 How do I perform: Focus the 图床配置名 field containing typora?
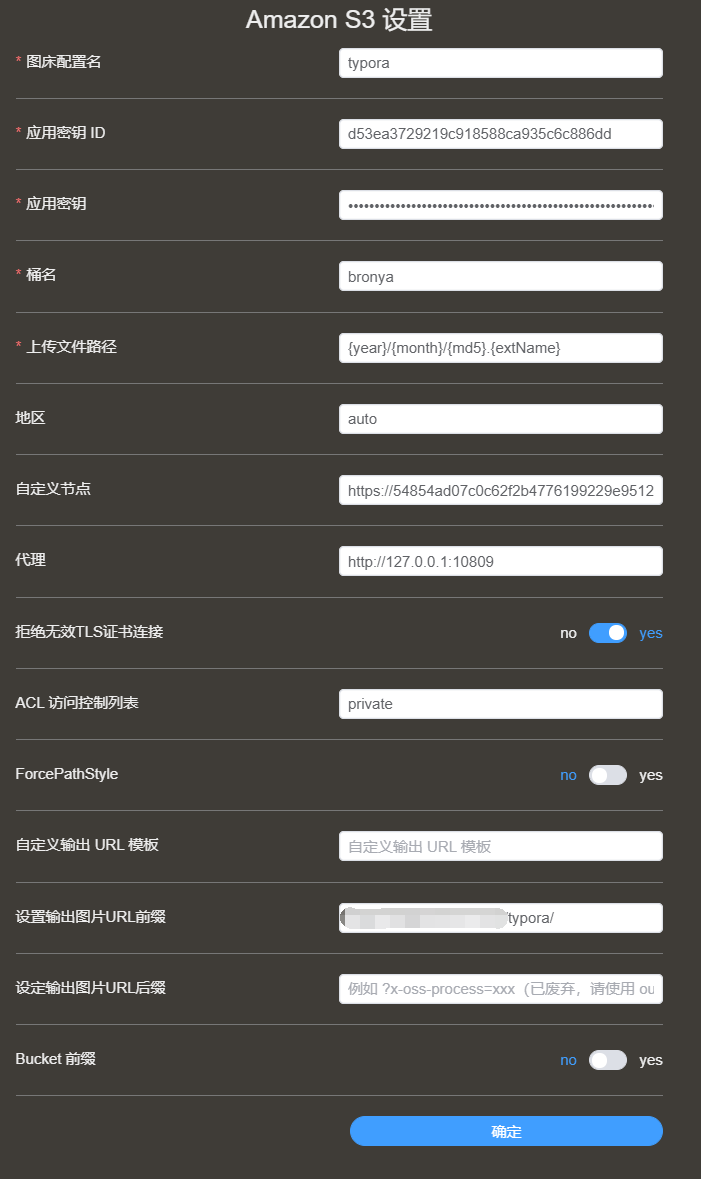[501, 63]
